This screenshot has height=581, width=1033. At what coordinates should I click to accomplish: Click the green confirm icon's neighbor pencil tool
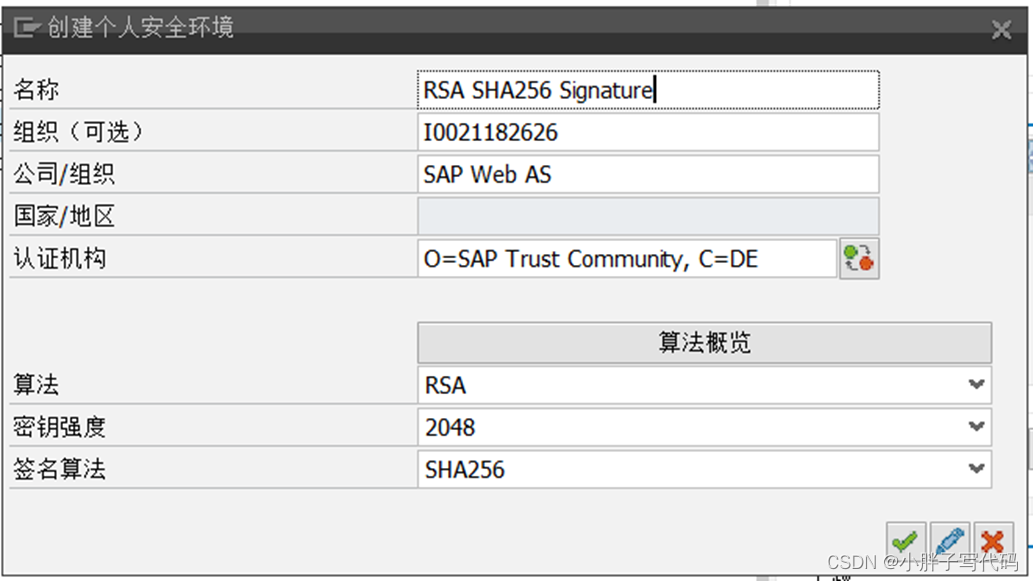pyautogui.click(x=950, y=540)
